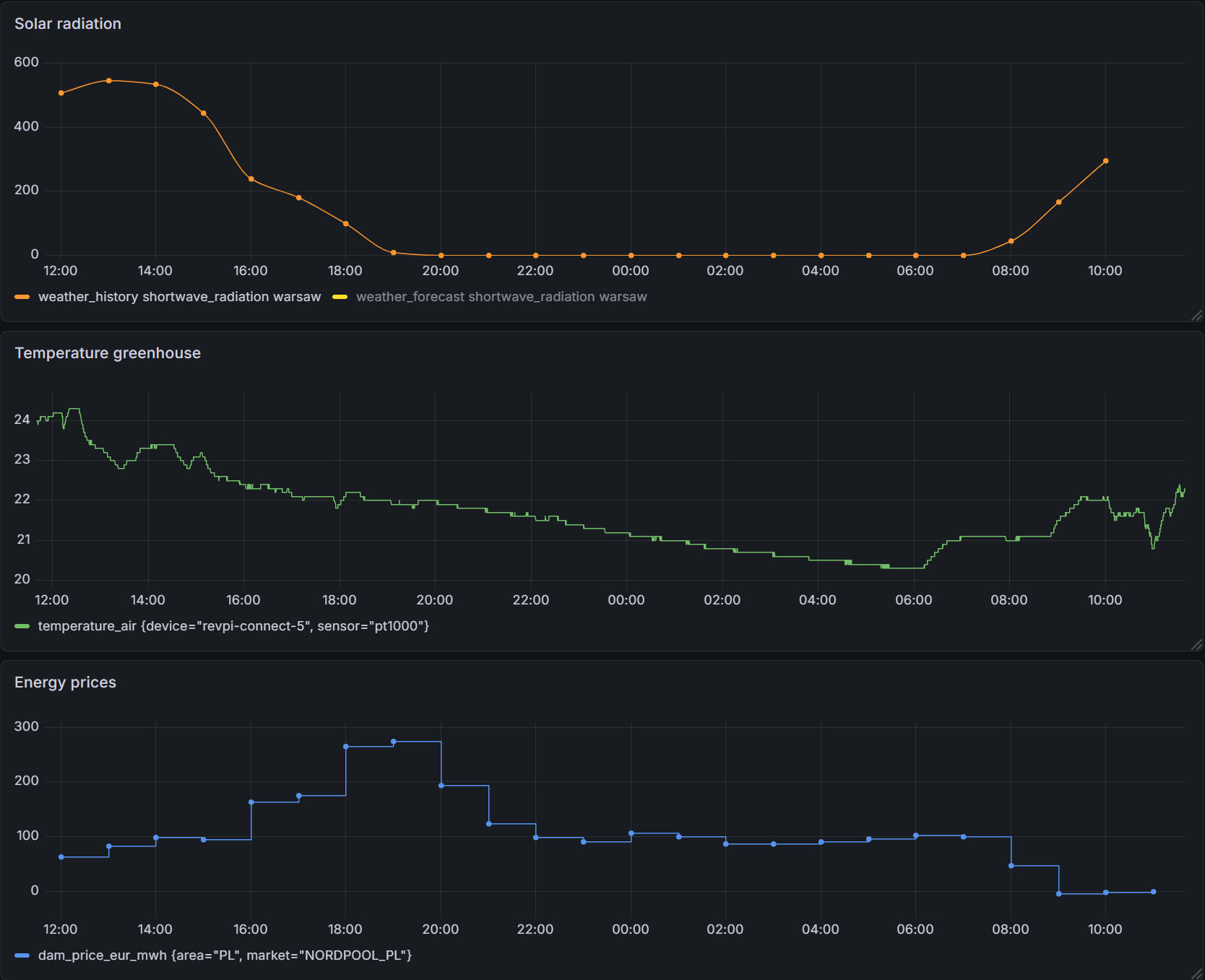The width and height of the screenshot is (1205, 980).
Task: Open Temperature greenhouse panel title menu
Action: point(108,353)
